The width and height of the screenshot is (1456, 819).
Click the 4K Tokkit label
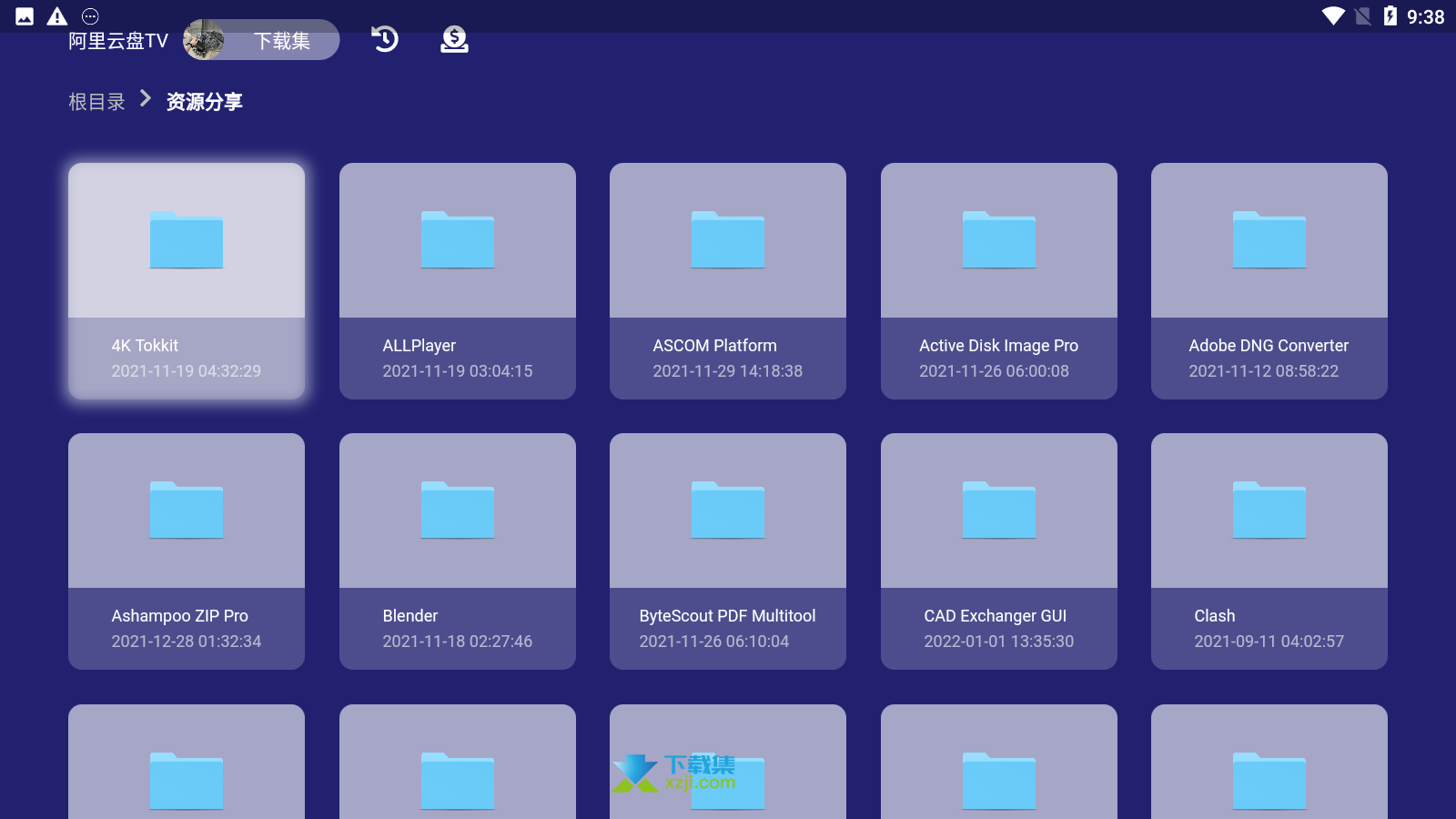tap(145, 346)
